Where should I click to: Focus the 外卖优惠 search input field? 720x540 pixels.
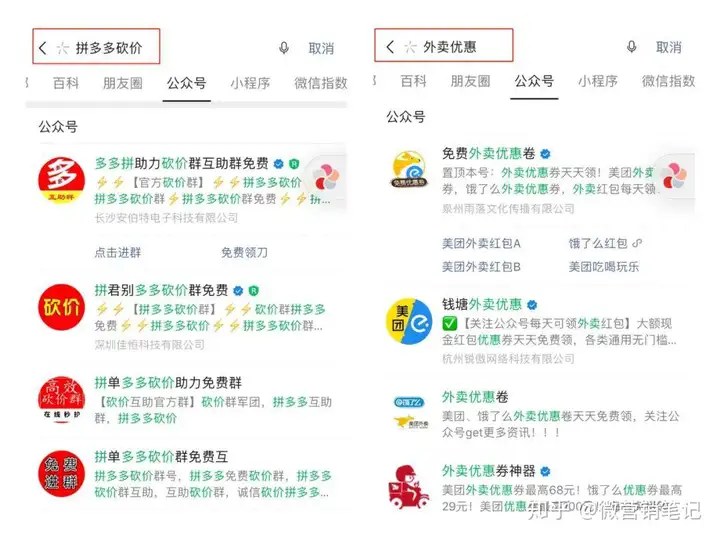pos(450,47)
